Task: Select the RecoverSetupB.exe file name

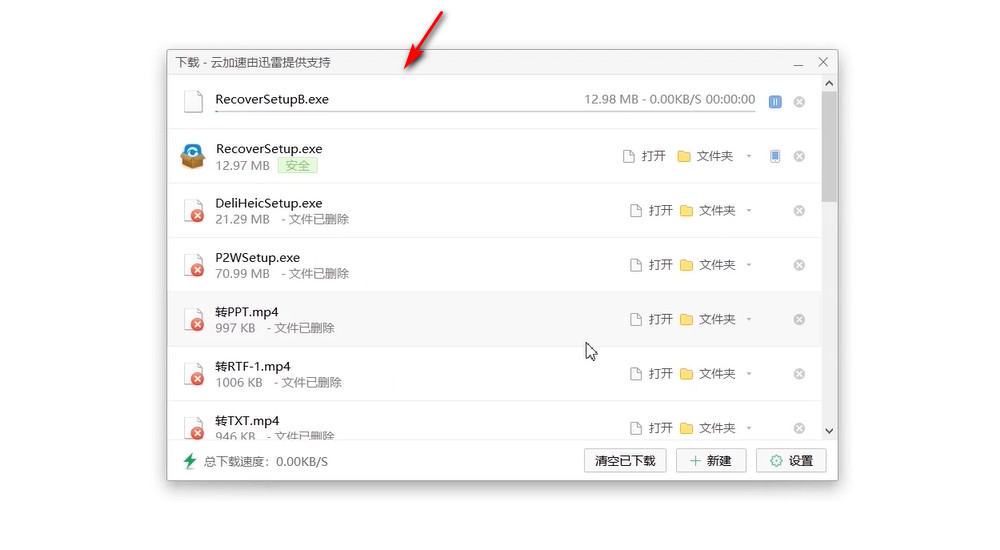Action: (272, 100)
